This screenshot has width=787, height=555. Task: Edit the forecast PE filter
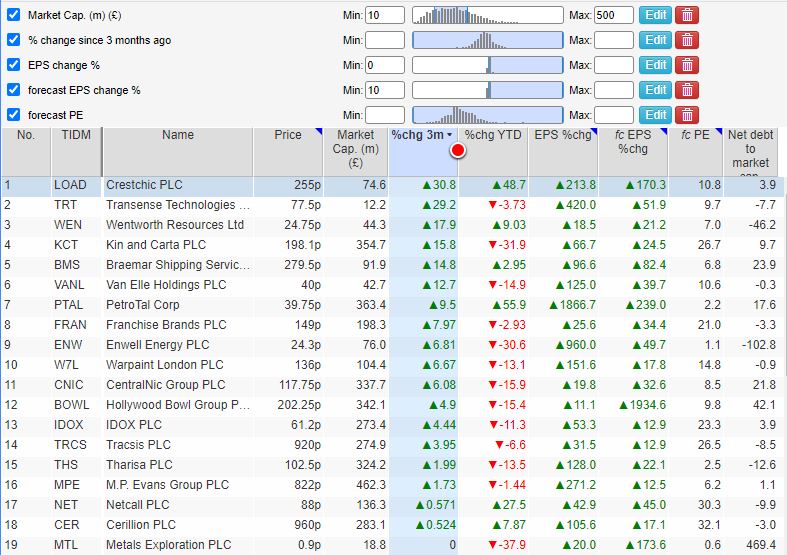coord(655,115)
